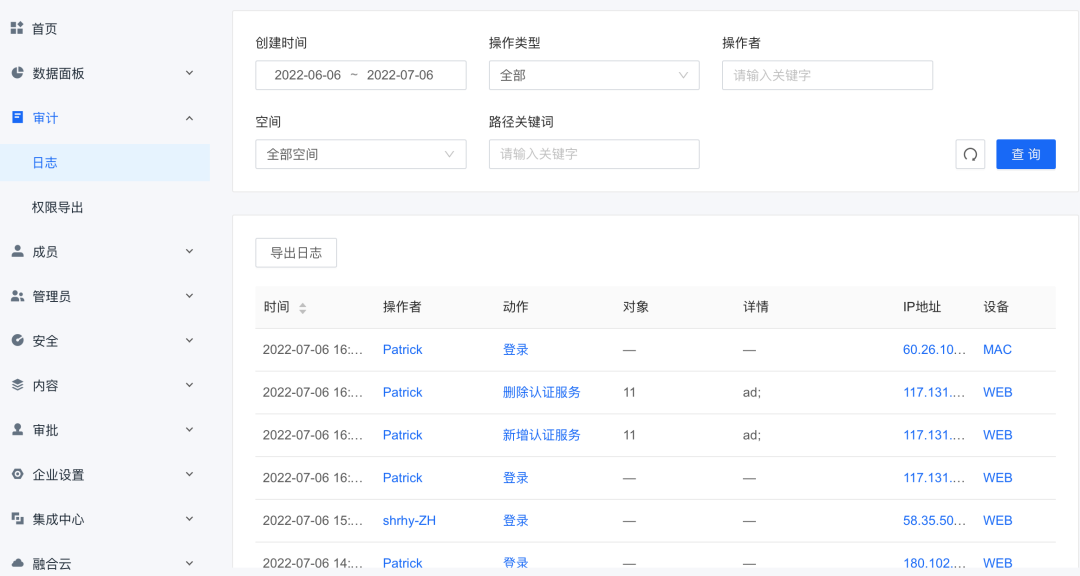Click the 操作者 column header

tap(402, 307)
